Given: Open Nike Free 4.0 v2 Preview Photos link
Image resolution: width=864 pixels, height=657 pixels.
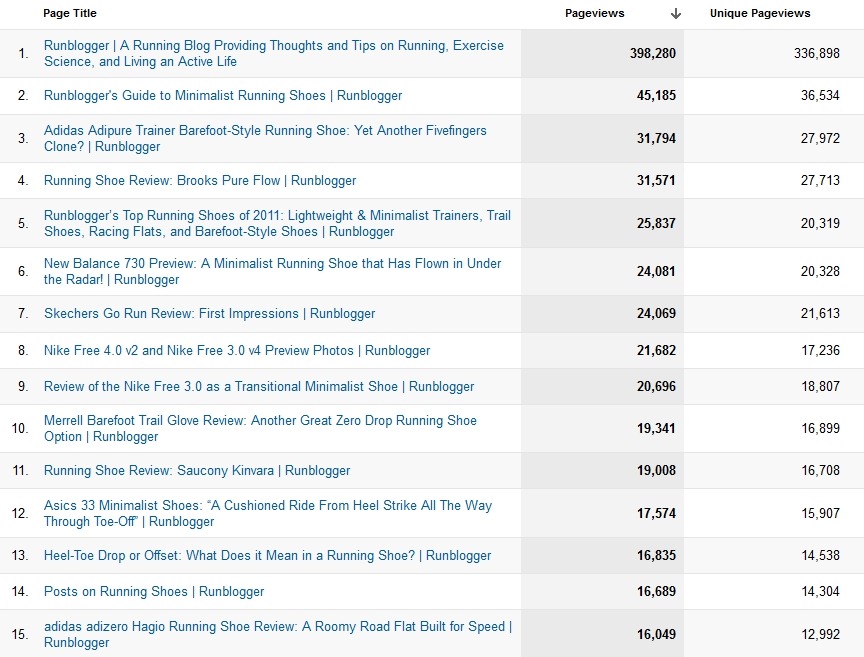Looking at the screenshot, I should [x=237, y=350].
